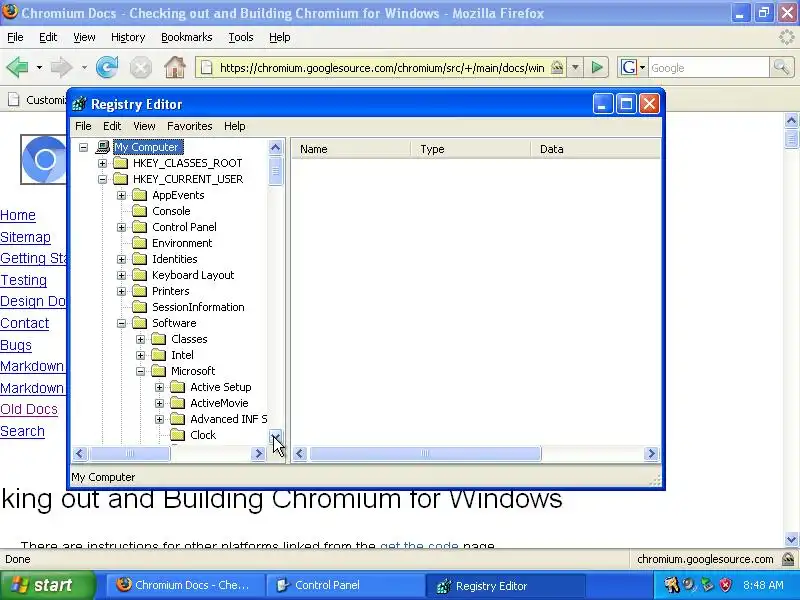Click the Environment folder icon
800x600 pixels.
coord(140,243)
